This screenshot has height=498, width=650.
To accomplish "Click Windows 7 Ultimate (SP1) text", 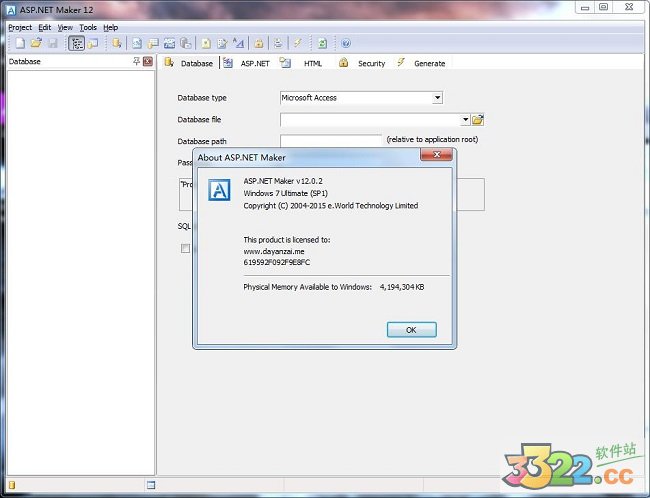I will pyautogui.click(x=286, y=193).
